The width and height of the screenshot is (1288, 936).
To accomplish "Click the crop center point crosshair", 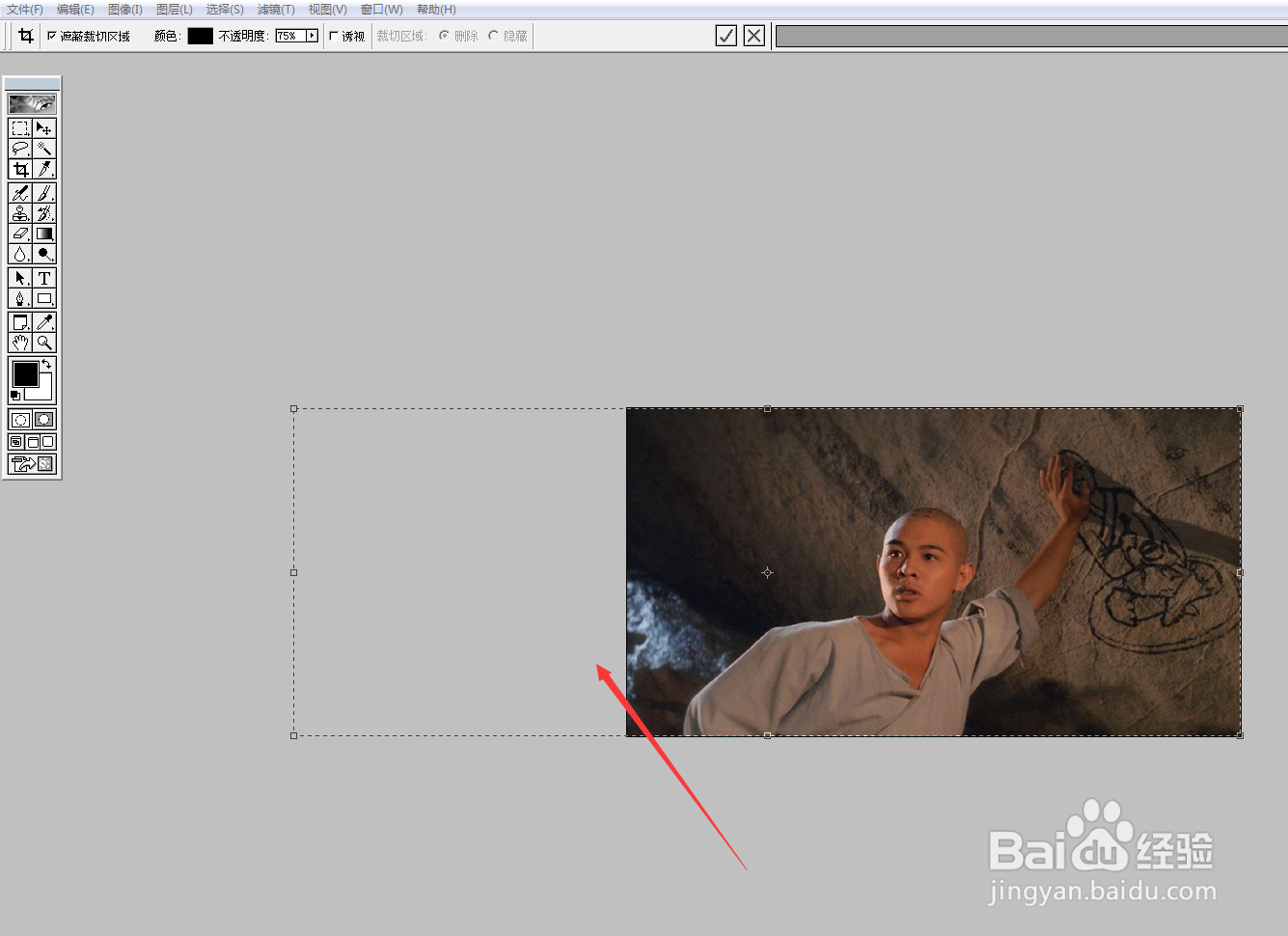I will coord(767,572).
